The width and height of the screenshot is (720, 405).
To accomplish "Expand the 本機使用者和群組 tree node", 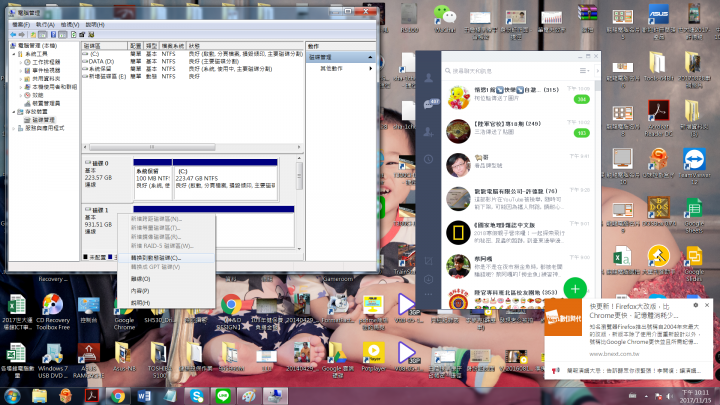I will 21,87.
